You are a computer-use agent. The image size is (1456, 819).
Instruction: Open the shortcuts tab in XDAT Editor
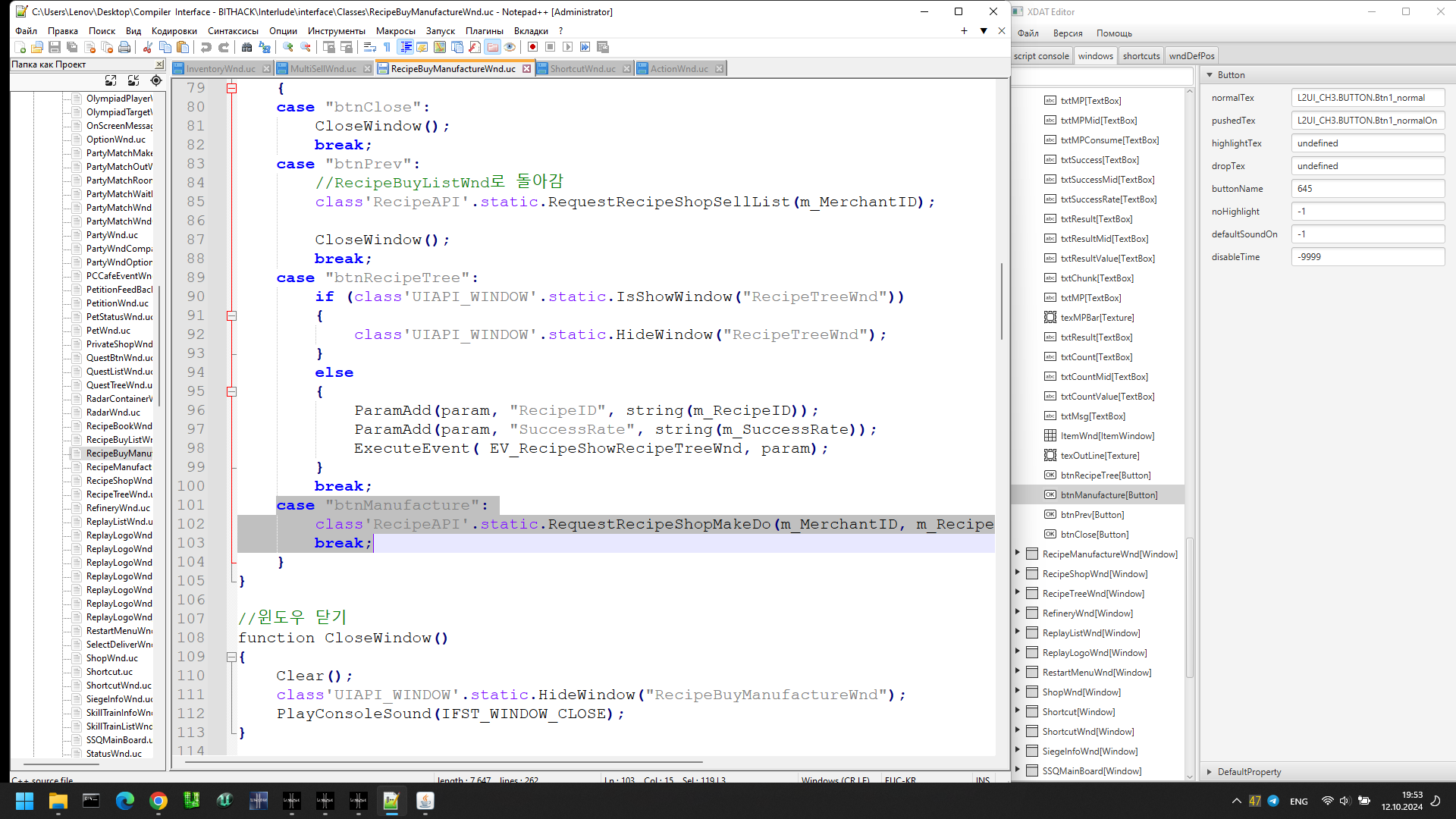tap(1141, 56)
